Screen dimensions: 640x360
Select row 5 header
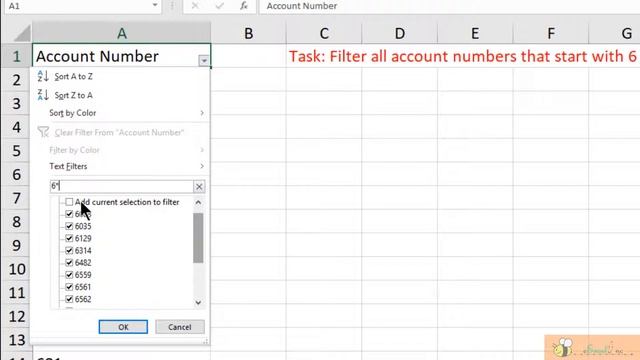point(16,151)
